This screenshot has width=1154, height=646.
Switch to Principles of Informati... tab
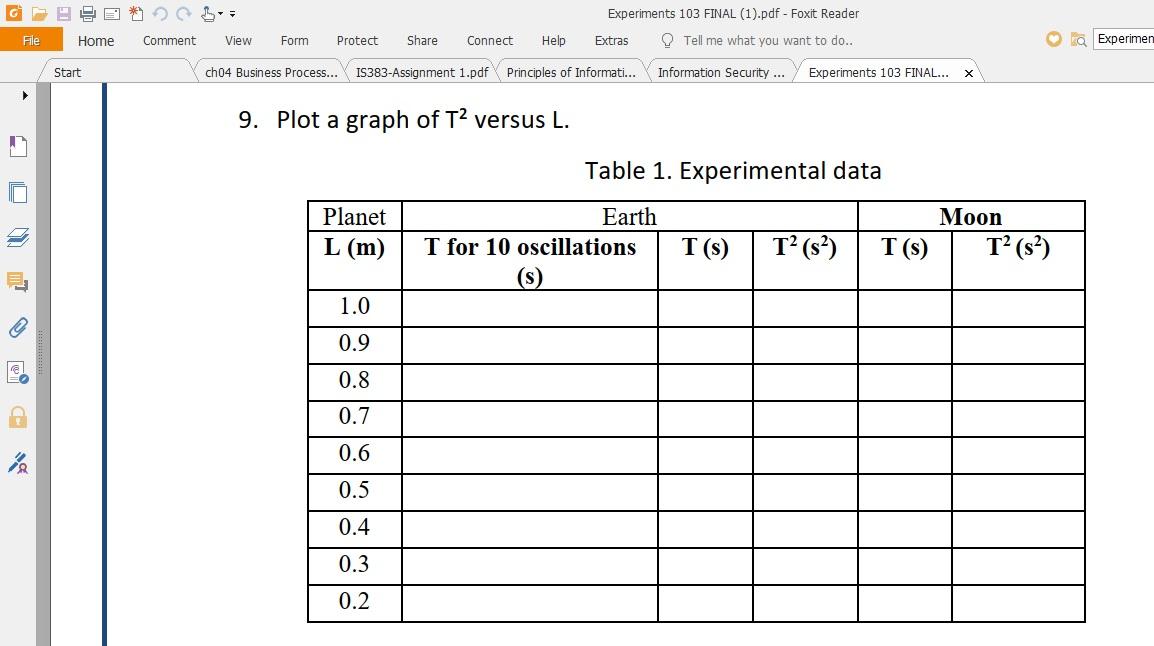(x=571, y=72)
